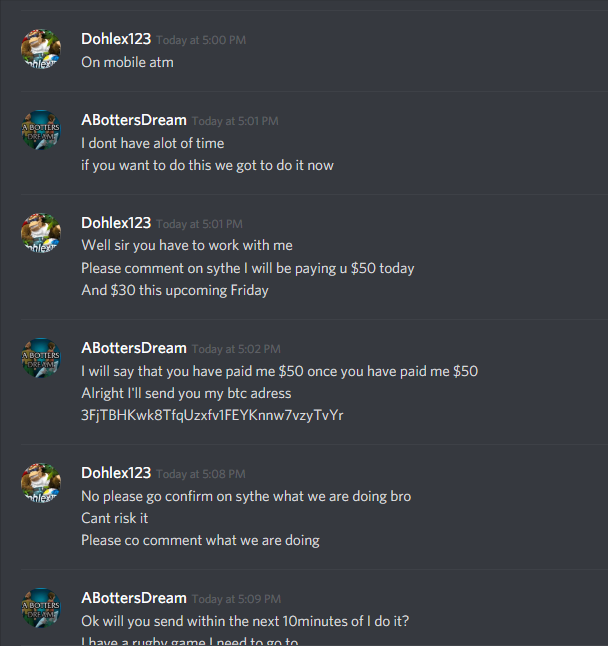Screen dimensions: 608x646
Task: Open ABottersDream's avatar at the 5:09 PM message
Action: (x=41, y=608)
